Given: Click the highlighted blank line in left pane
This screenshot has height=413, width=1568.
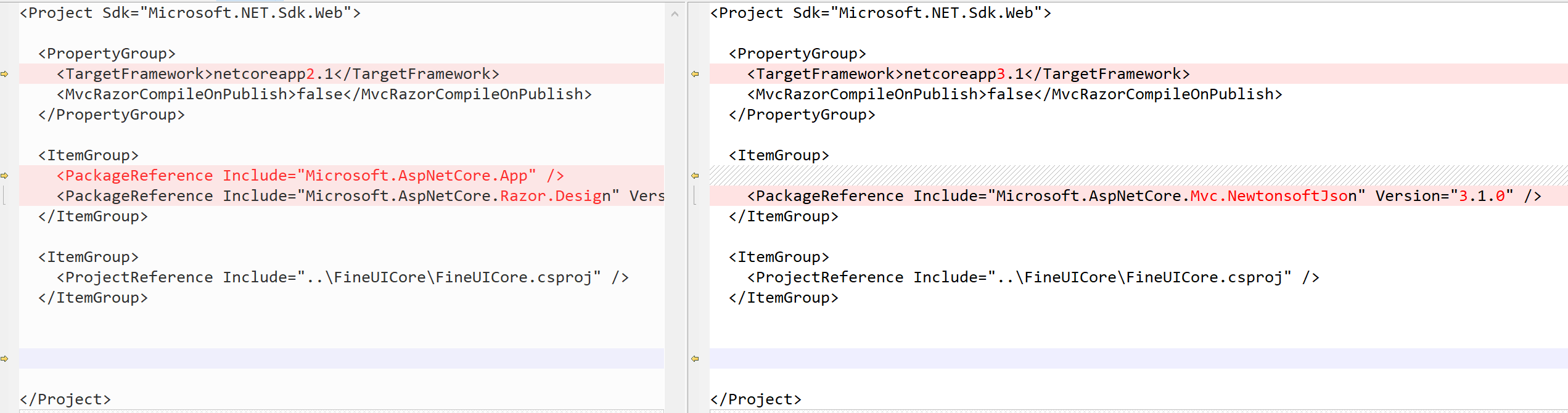Looking at the screenshot, I should point(342,359).
